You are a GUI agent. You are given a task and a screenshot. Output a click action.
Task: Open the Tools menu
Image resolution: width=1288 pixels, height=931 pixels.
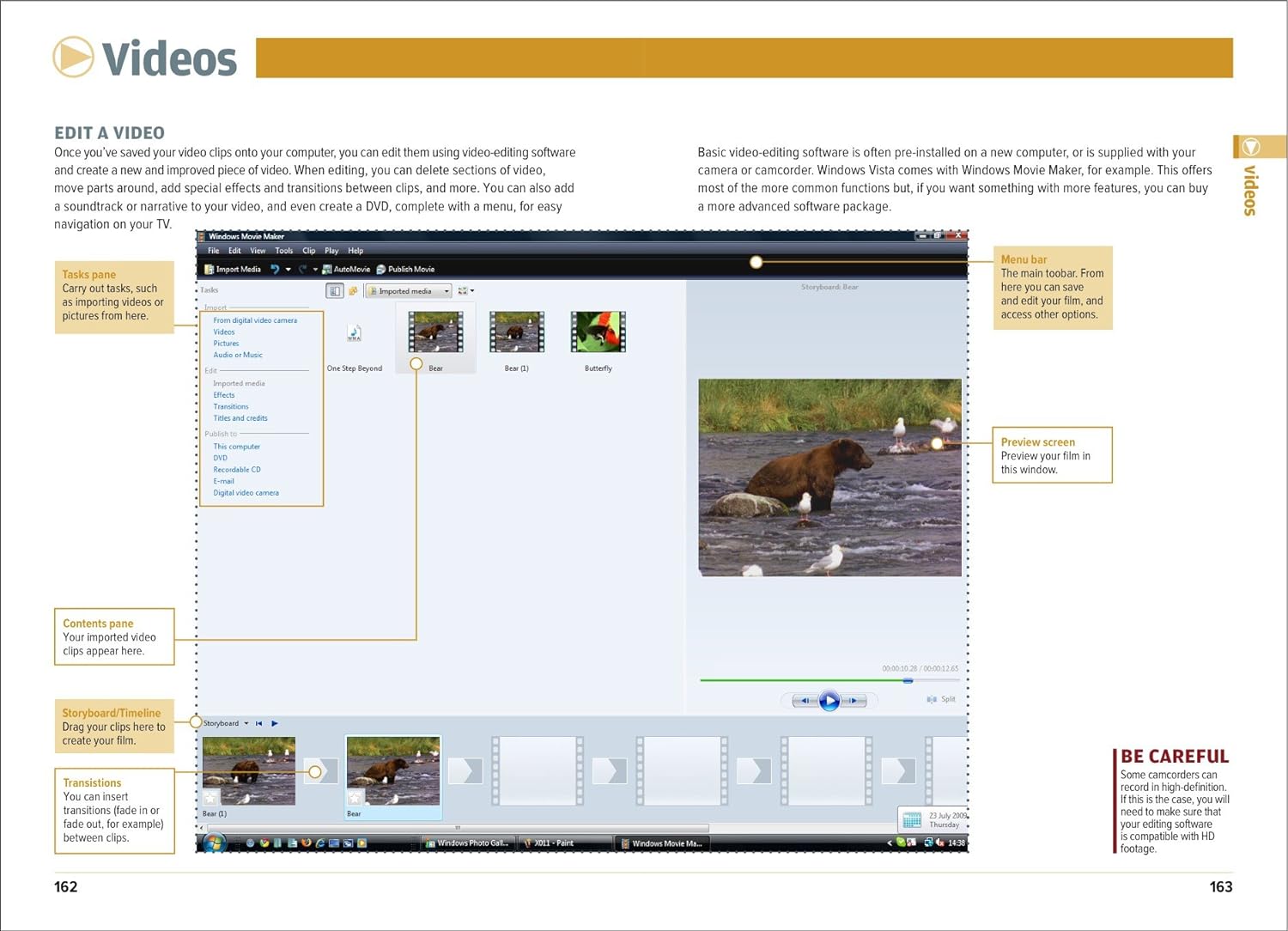click(284, 251)
